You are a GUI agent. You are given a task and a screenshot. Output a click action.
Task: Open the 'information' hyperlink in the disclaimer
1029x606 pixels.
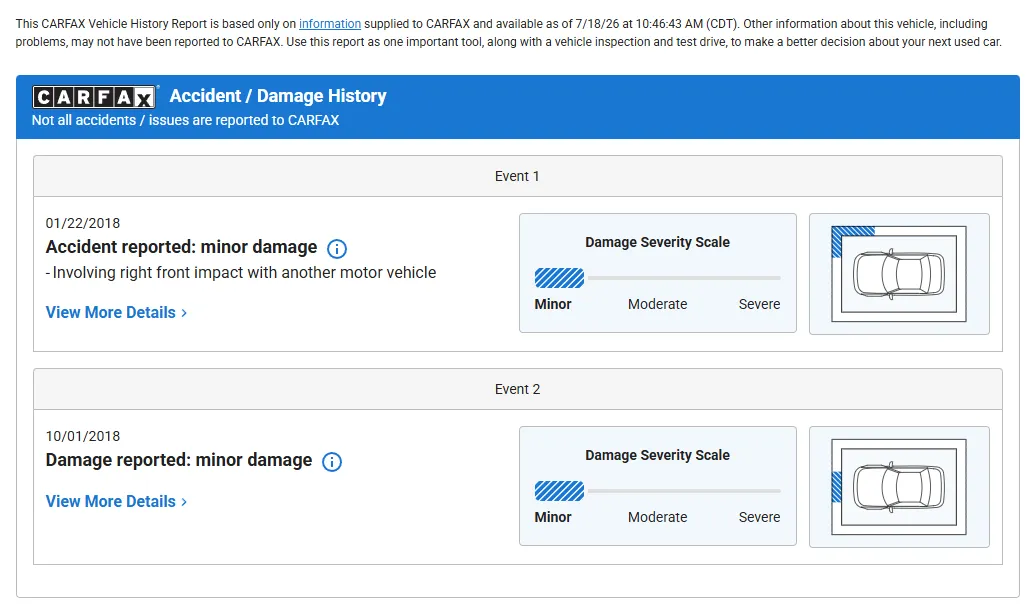point(330,24)
